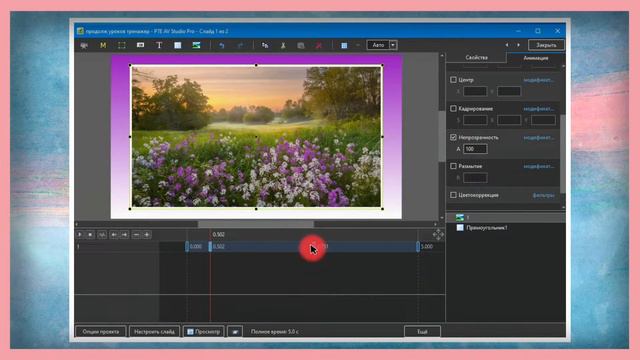The image size is (640, 360).
Task: Add an image object from the toolbar
Action: click(x=196, y=45)
